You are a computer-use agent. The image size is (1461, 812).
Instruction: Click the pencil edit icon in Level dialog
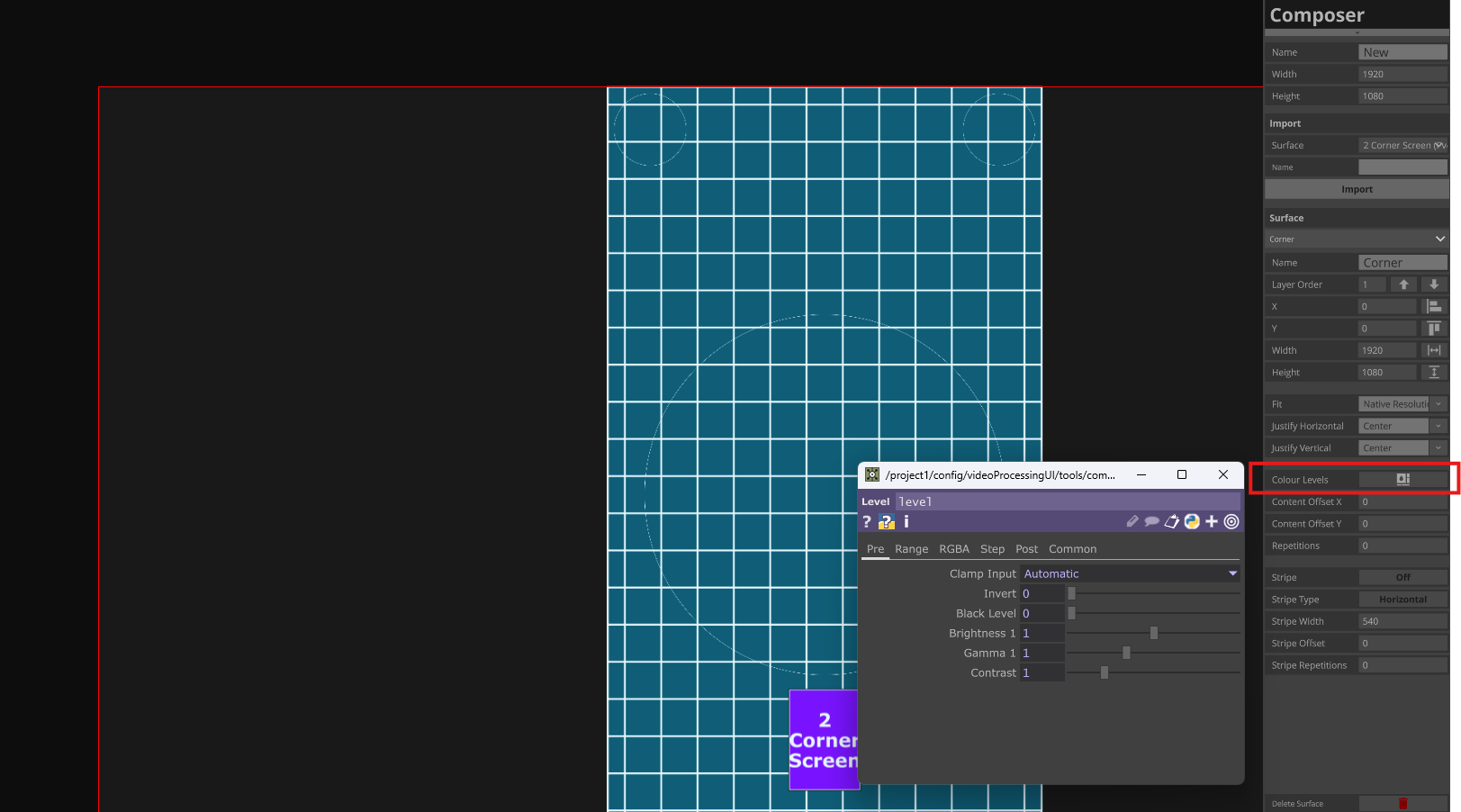tap(1132, 521)
